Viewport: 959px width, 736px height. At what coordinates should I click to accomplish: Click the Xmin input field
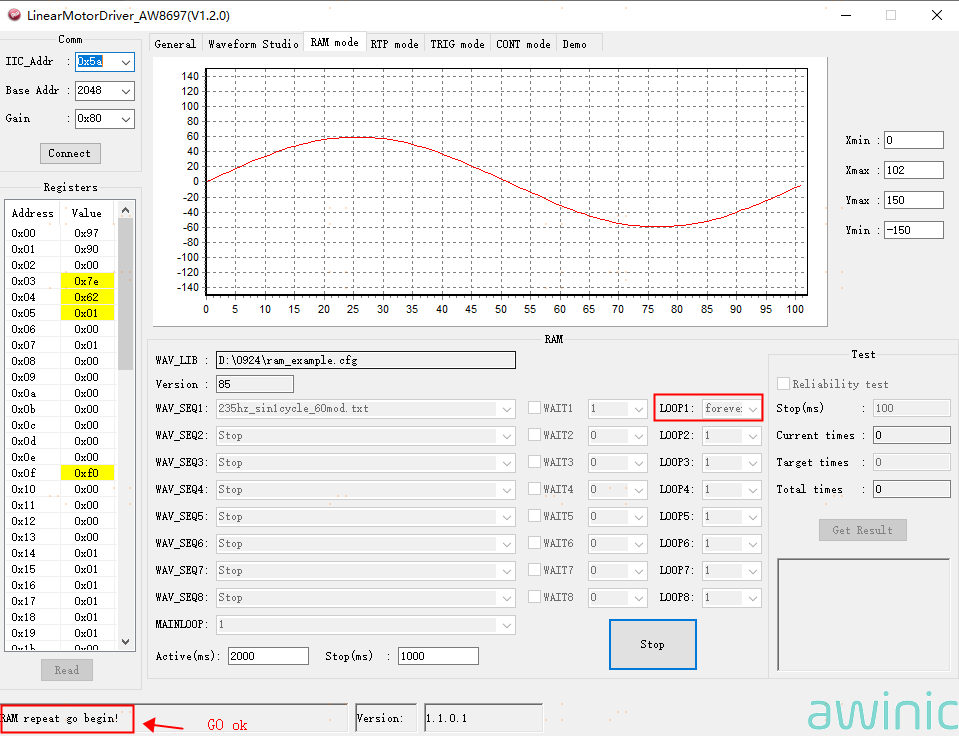click(914, 140)
